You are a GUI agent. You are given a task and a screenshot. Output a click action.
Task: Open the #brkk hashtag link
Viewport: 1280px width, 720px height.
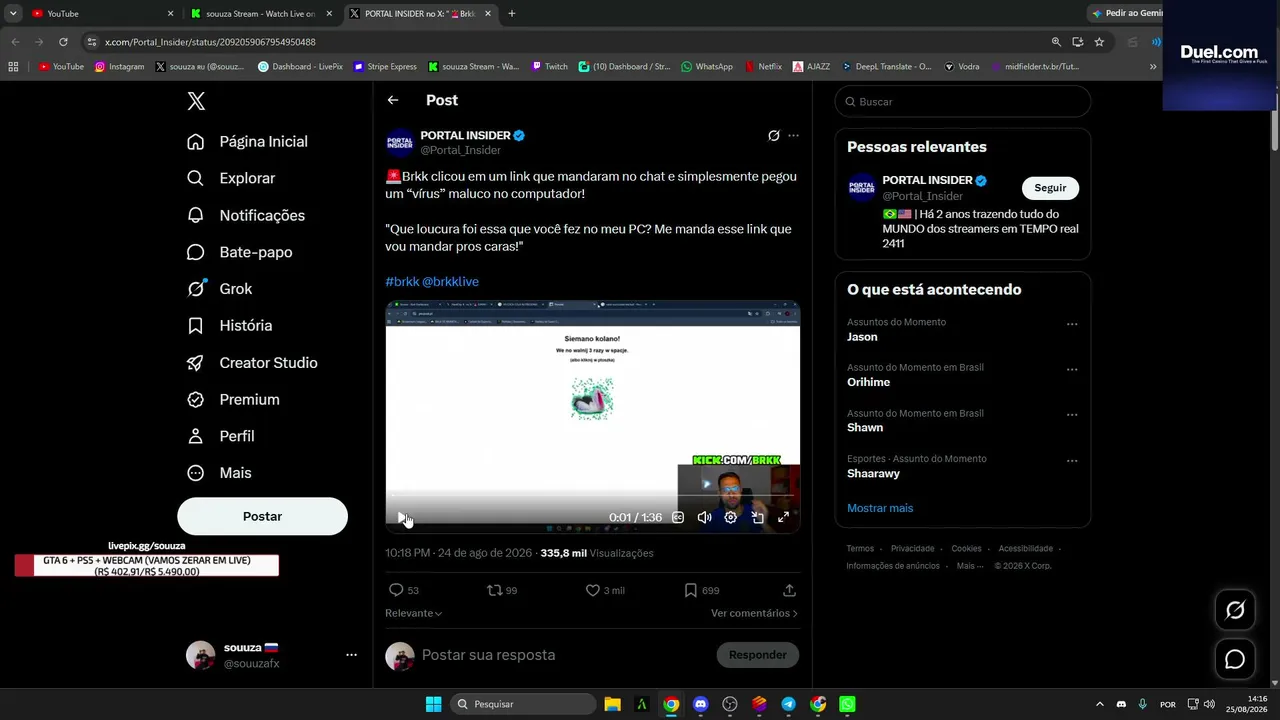pos(402,282)
